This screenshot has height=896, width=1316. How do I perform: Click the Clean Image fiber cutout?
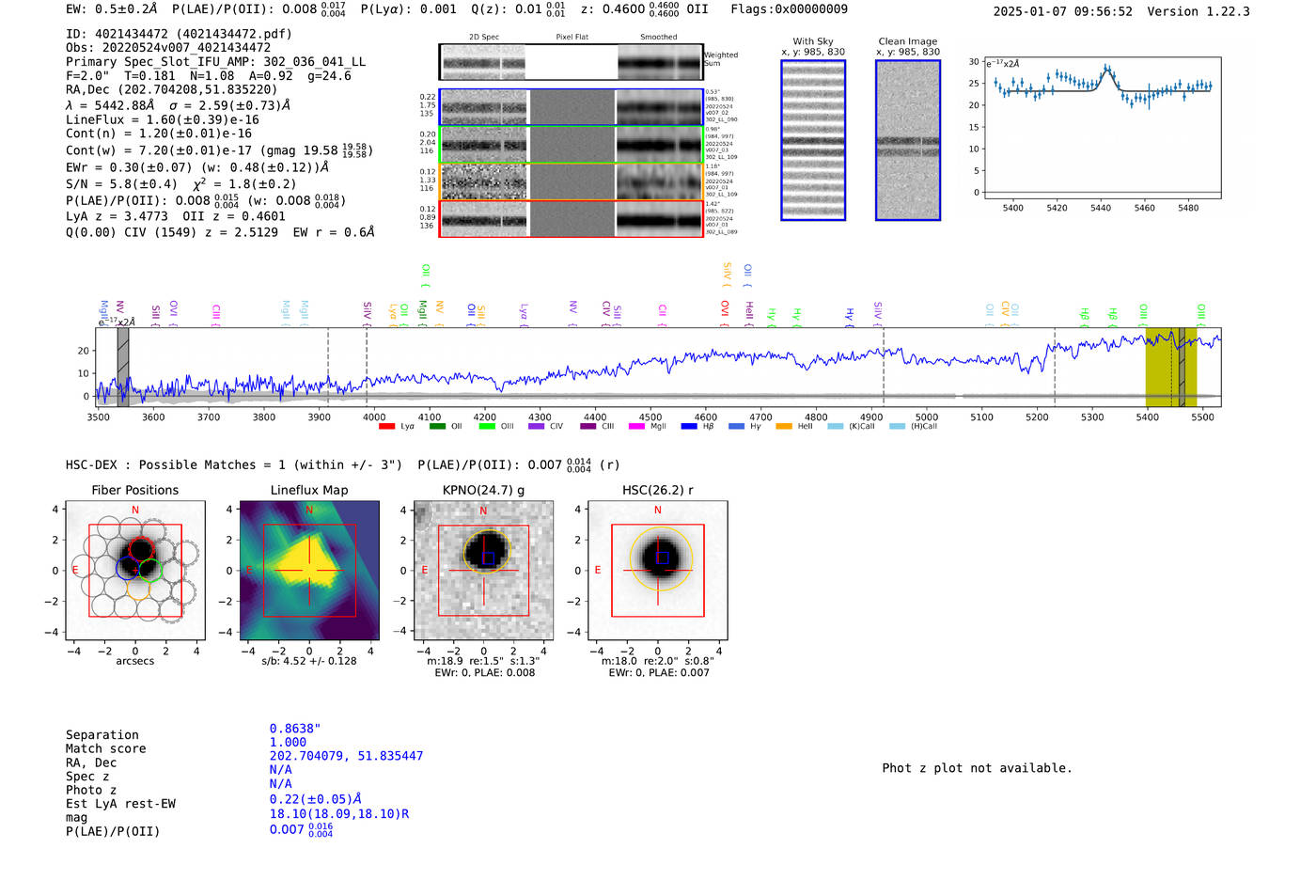(908, 140)
